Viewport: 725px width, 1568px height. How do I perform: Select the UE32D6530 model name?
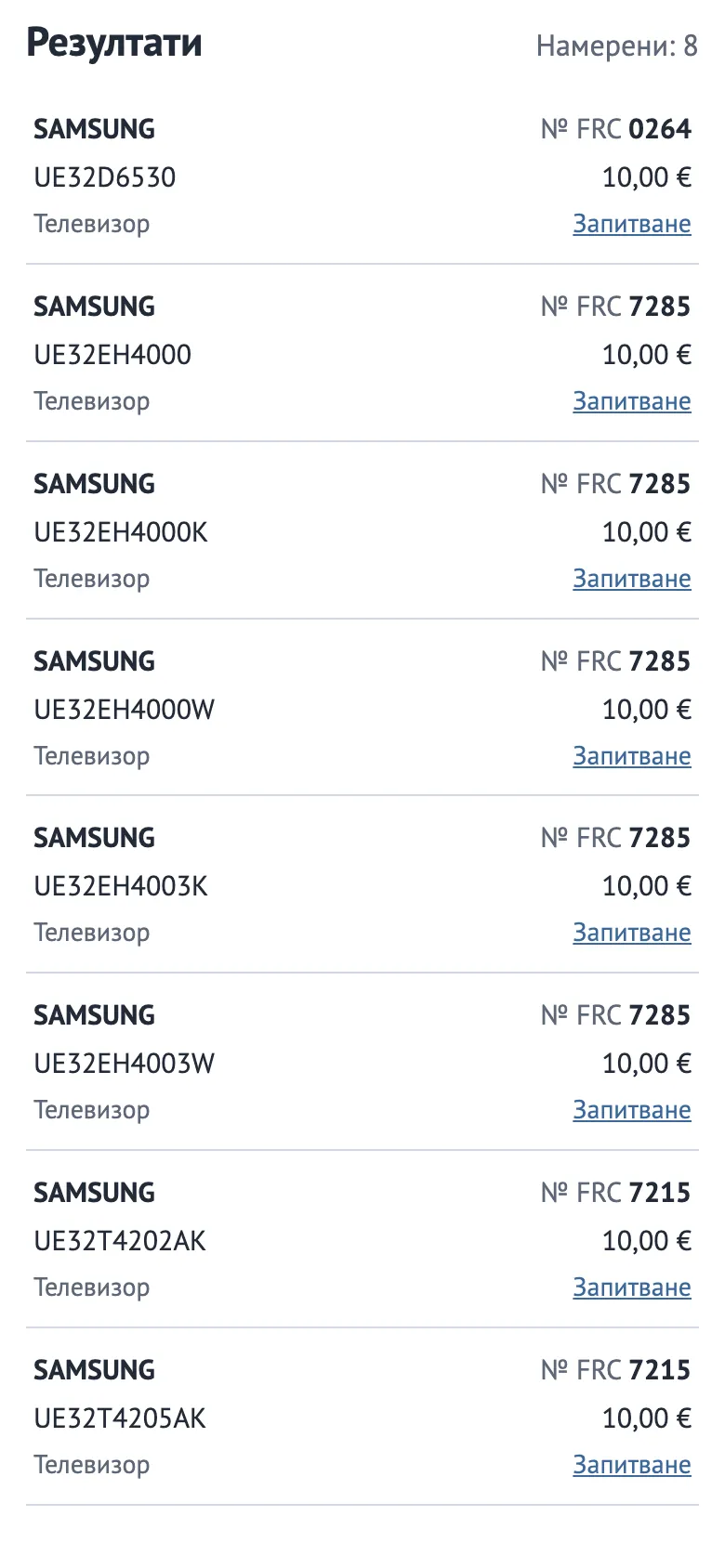tap(105, 177)
